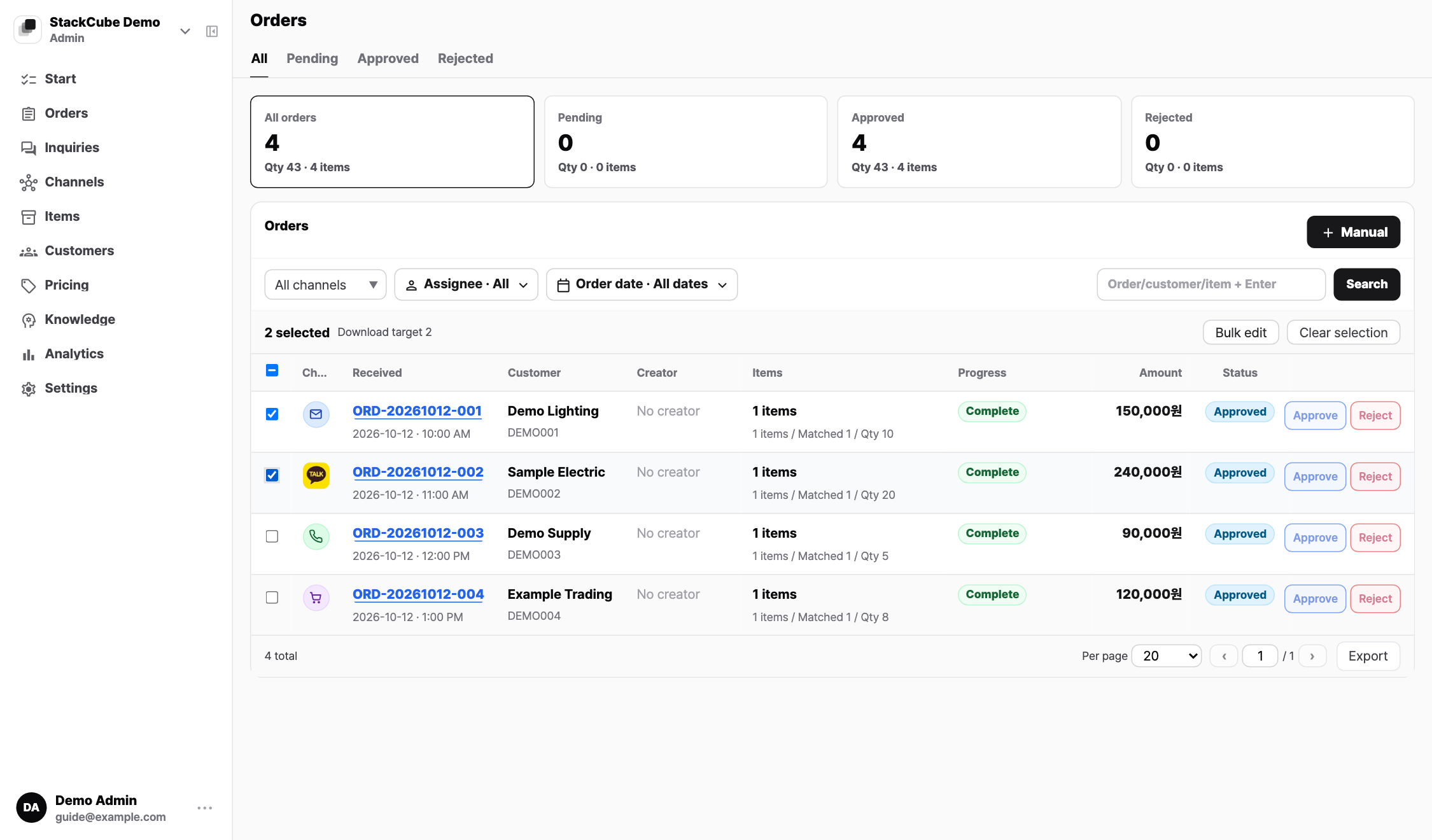Expand the StackCube Demo workspace chevron
The height and width of the screenshot is (840, 1432).
pyautogui.click(x=185, y=31)
